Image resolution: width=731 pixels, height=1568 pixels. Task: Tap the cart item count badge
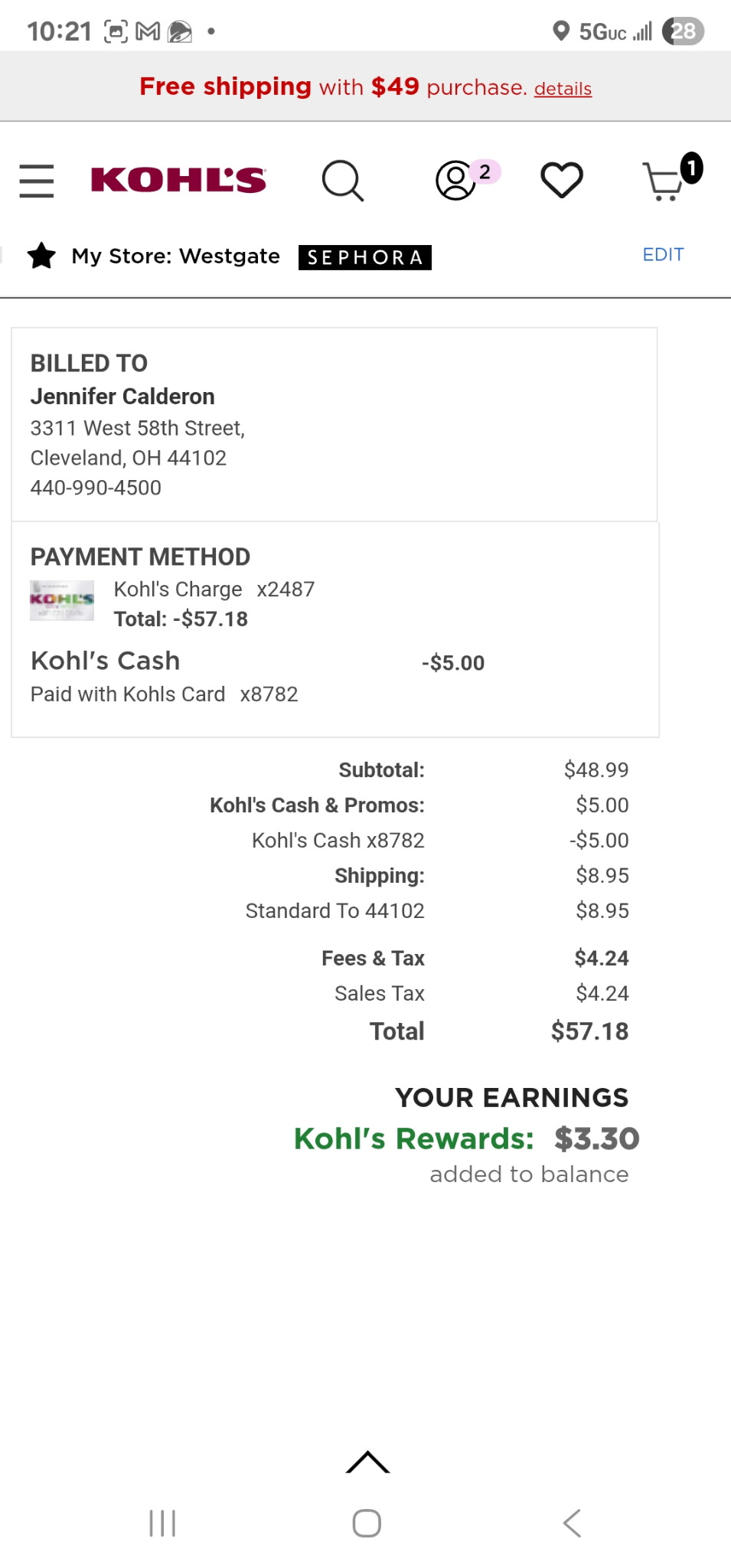(691, 168)
